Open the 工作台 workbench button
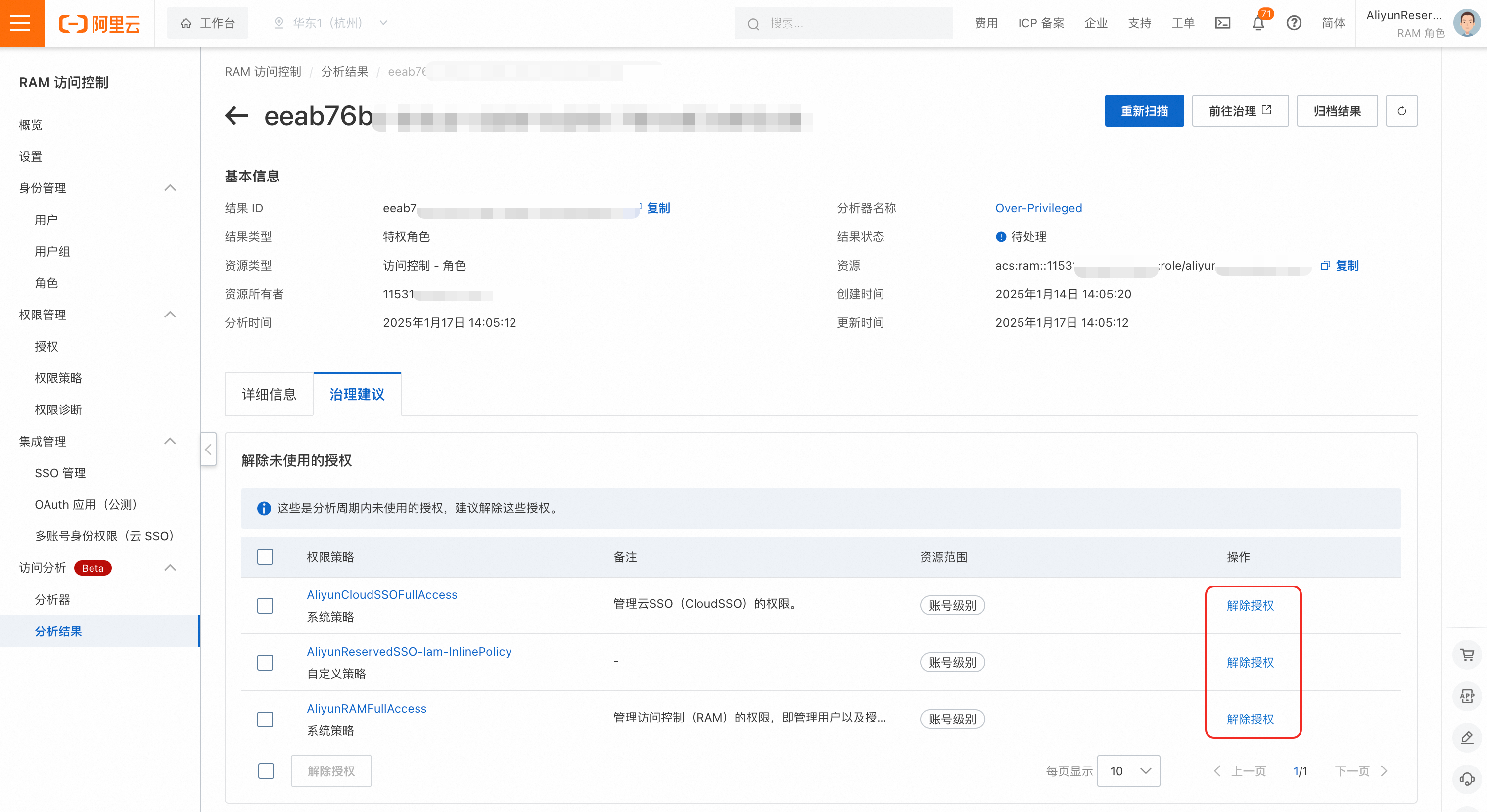 207,23
